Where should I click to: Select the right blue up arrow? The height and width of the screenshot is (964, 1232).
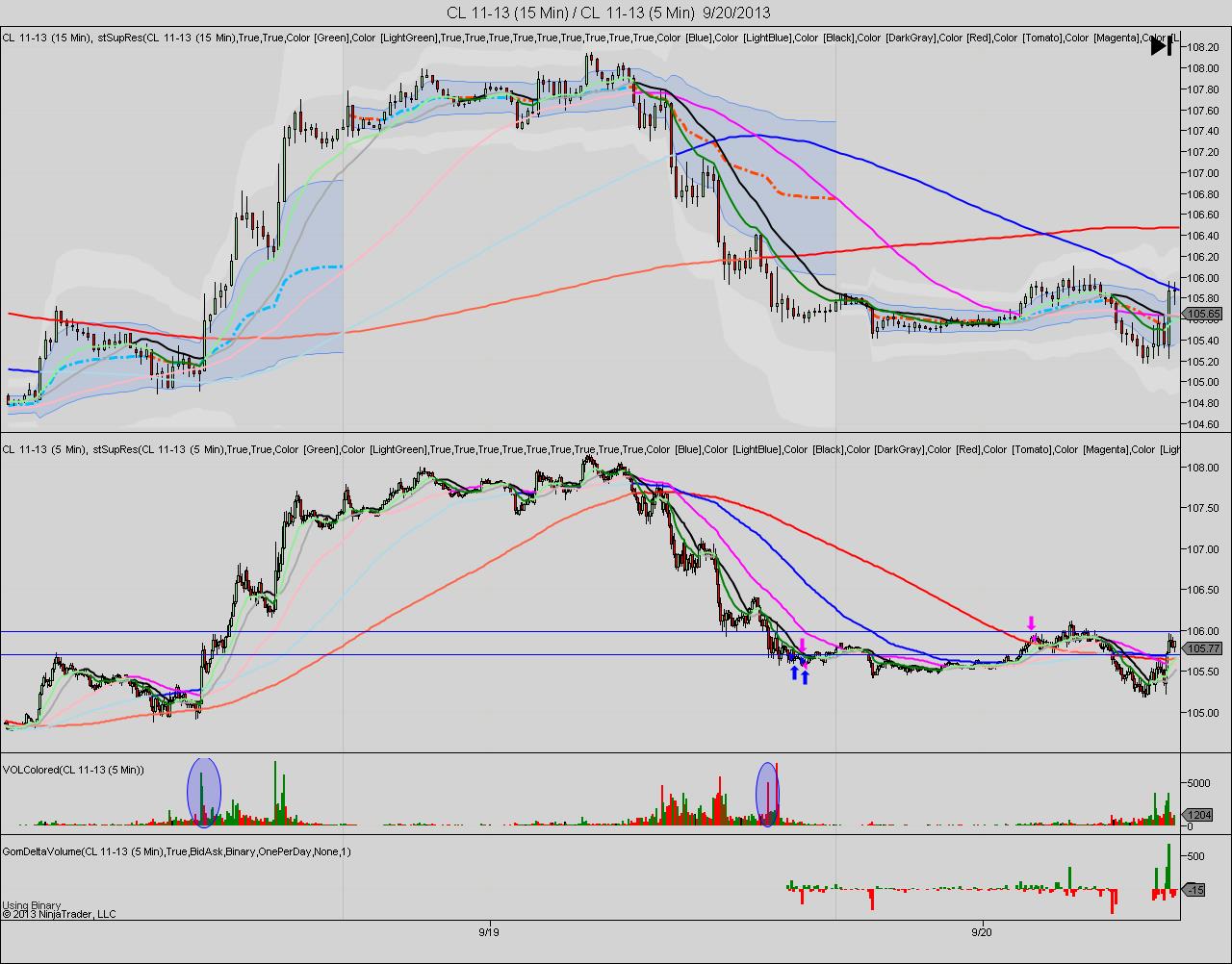(806, 676)
